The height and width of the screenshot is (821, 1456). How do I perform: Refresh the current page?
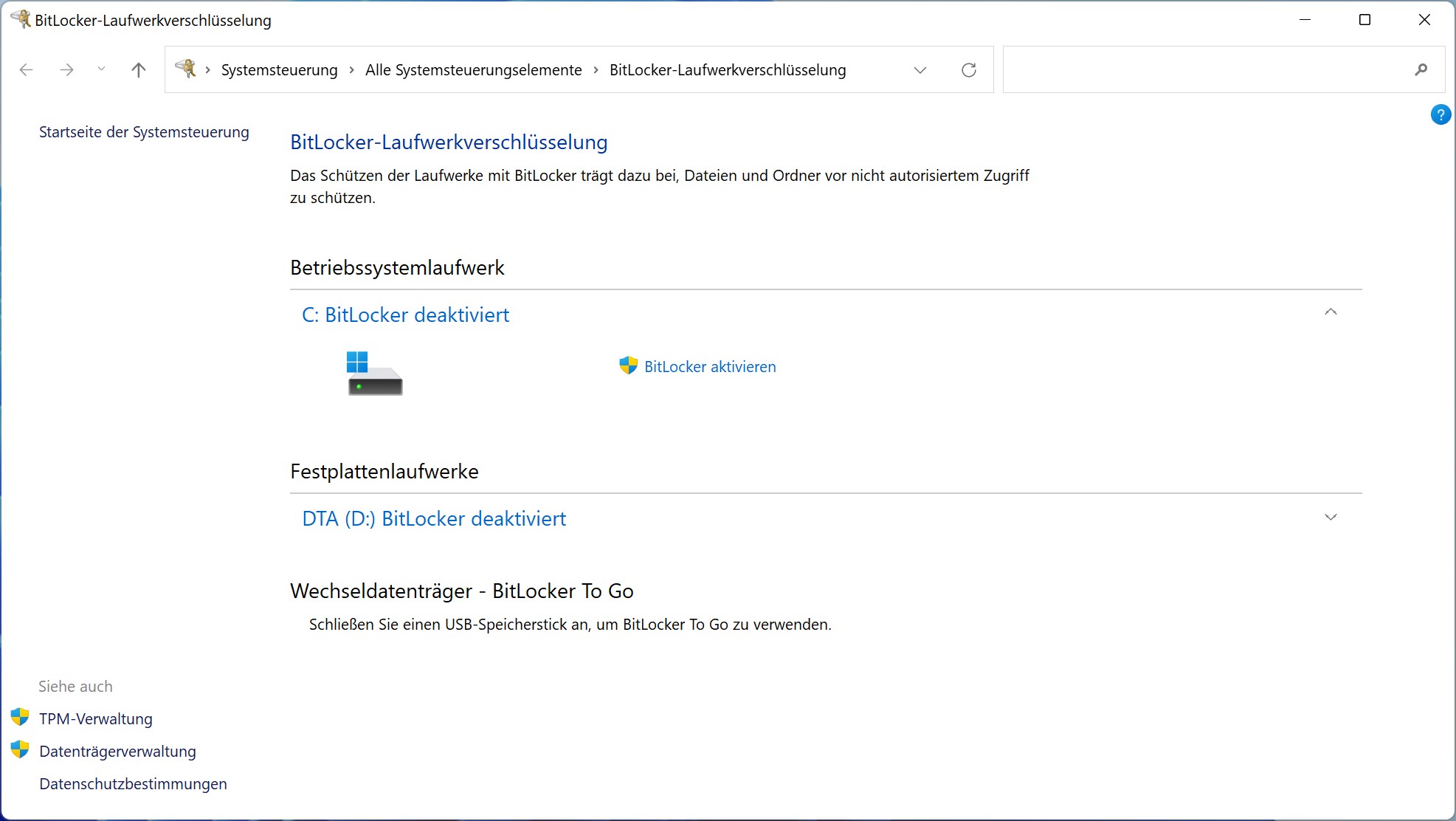point(969,69)
